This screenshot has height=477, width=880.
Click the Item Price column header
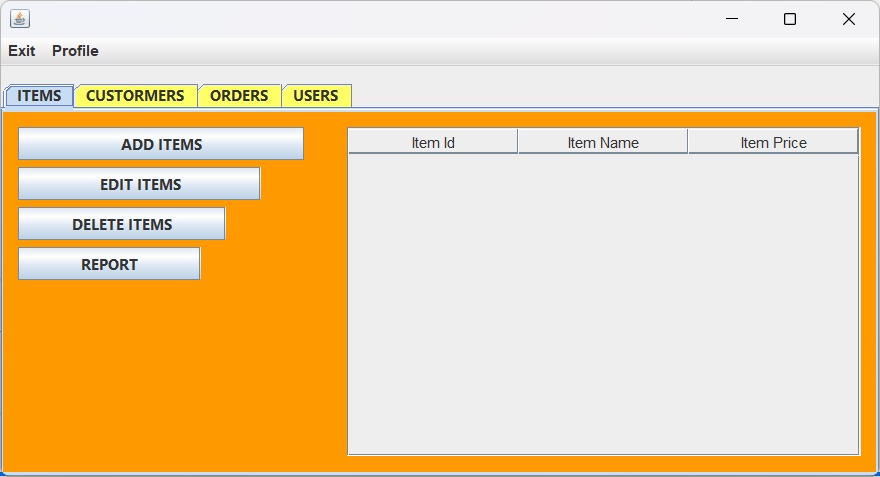tap(773, 142)
